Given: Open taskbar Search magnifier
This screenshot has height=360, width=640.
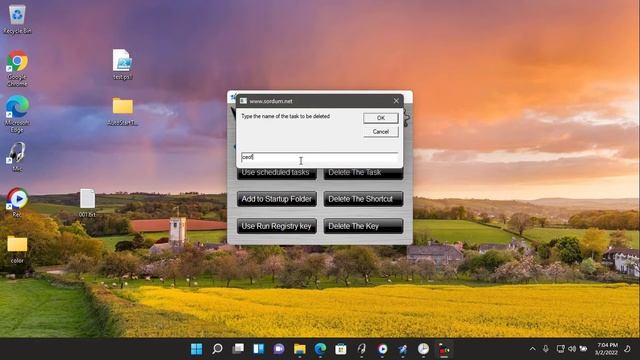Looking at the screenshot, I should click(x=218, y=349).
